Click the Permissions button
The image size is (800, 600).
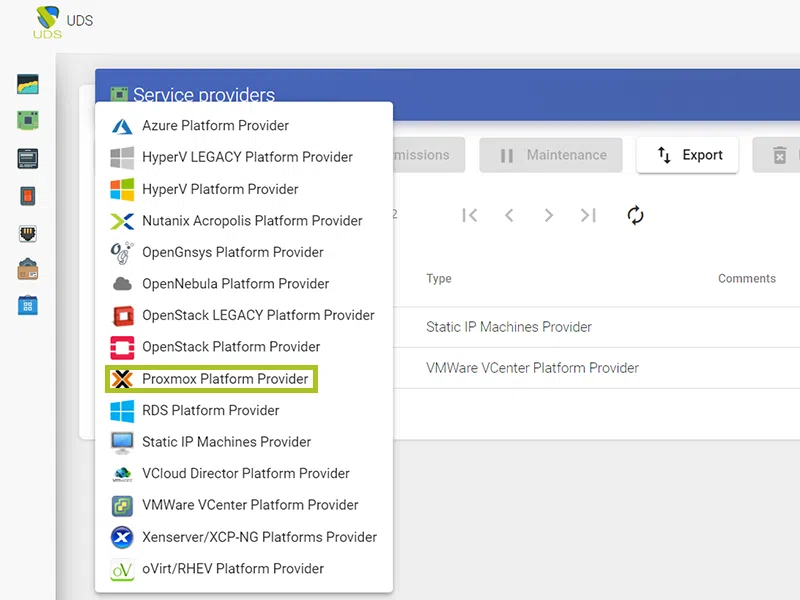pos(429,155)
